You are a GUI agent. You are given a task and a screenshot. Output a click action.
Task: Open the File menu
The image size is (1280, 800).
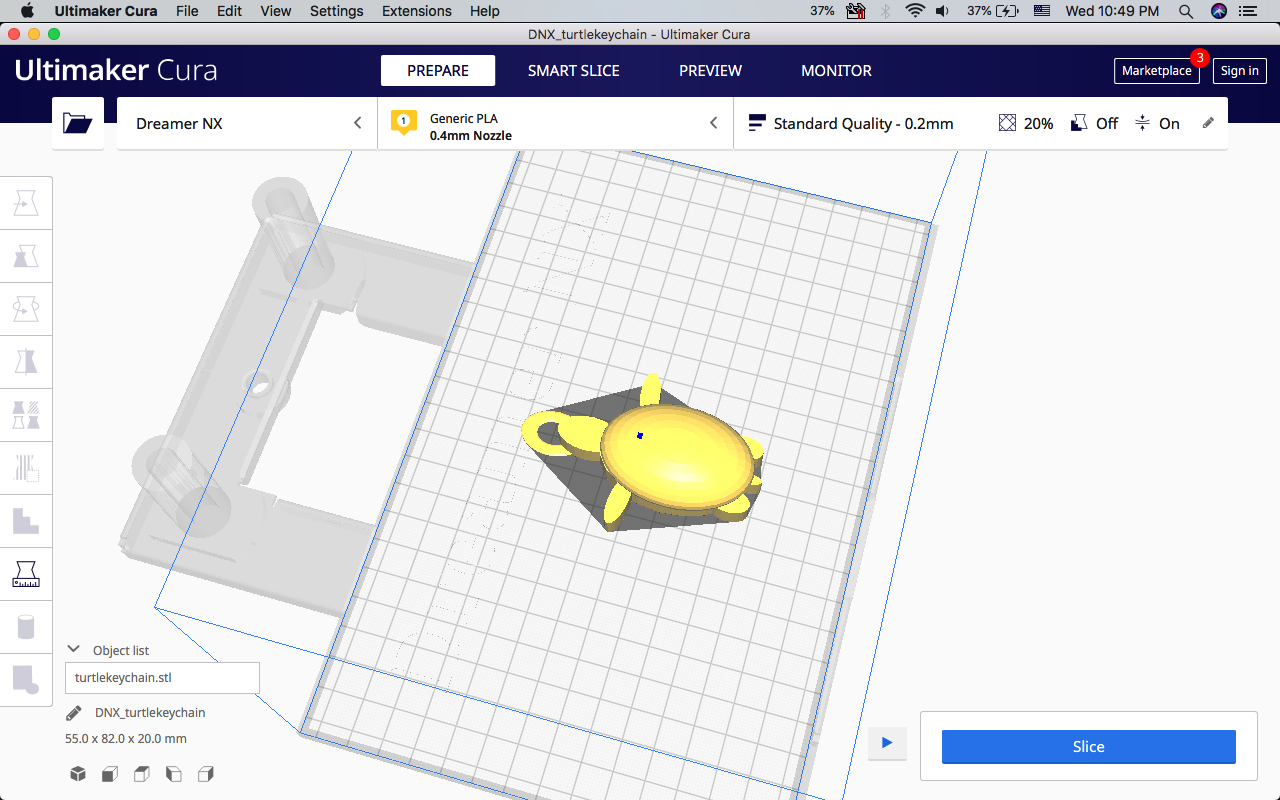[187, 11]
